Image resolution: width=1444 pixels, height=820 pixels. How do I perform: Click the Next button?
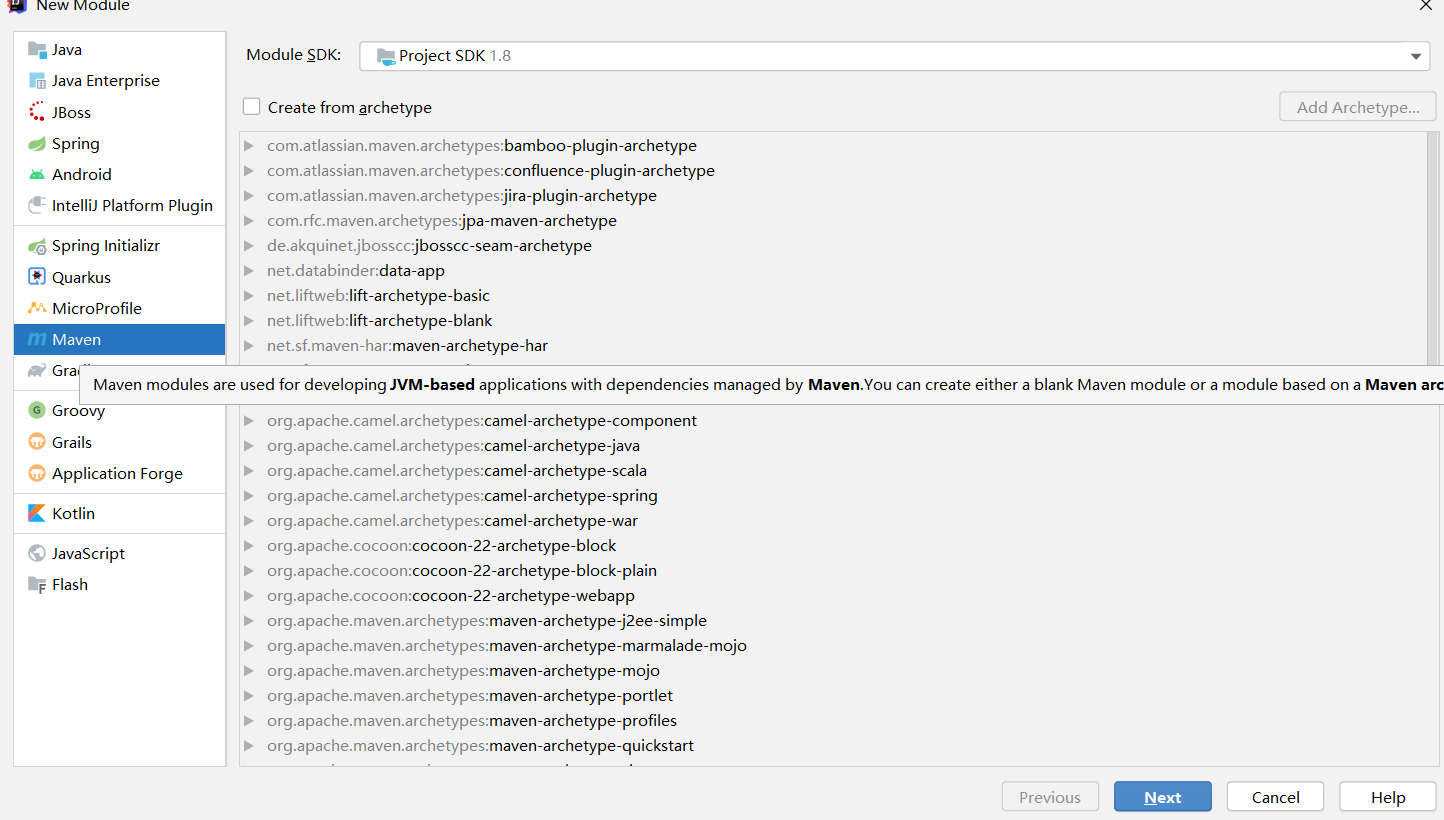pos(1163,797)
